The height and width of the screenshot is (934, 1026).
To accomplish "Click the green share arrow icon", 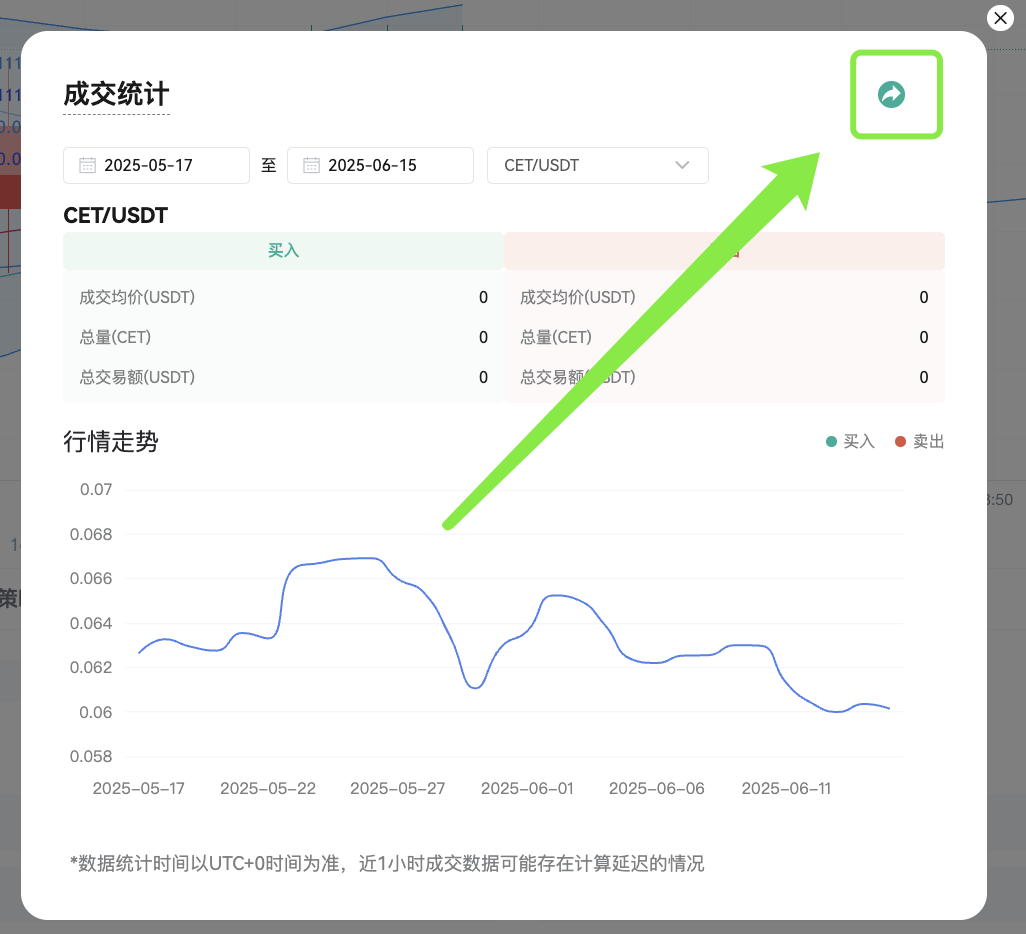I will coord(891,94).
